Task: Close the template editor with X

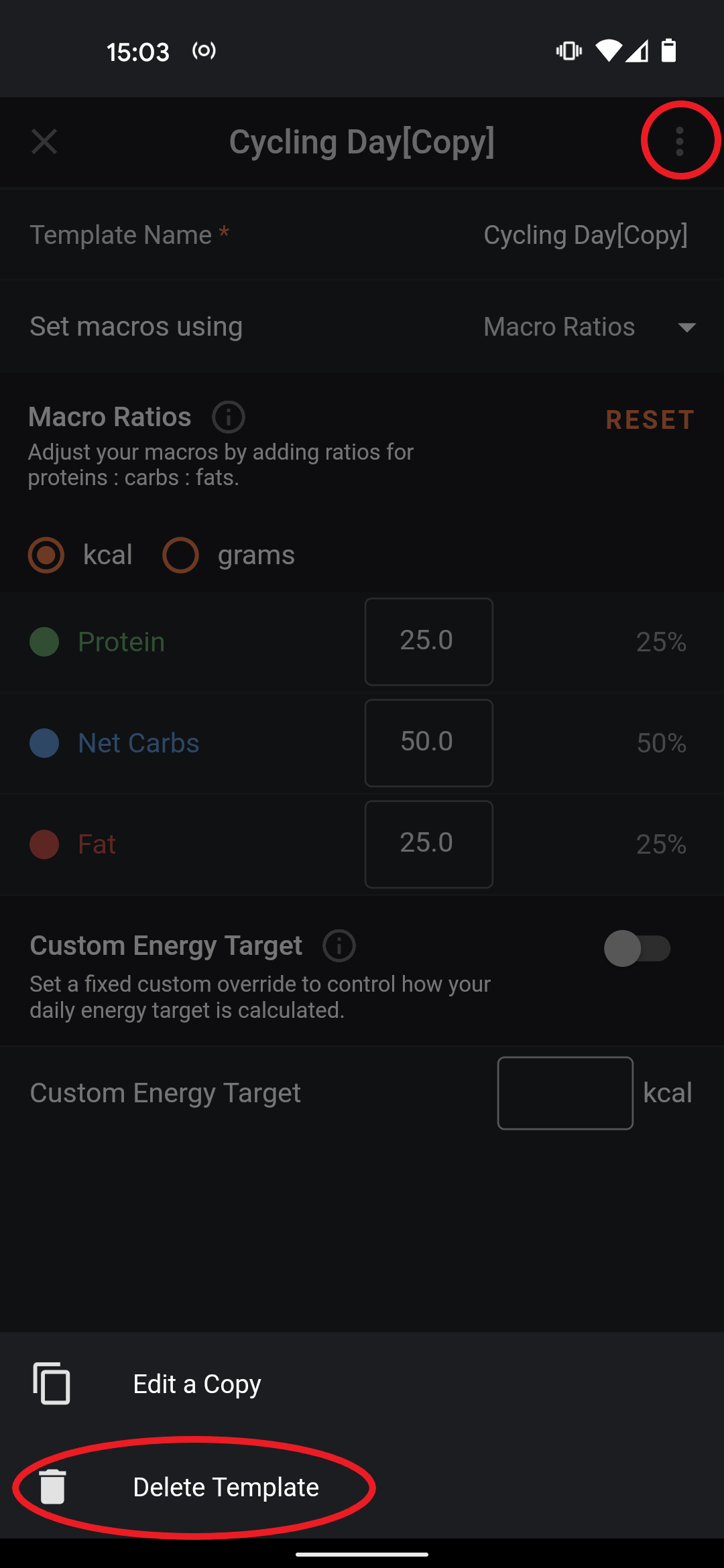Action: pos(44,141)
